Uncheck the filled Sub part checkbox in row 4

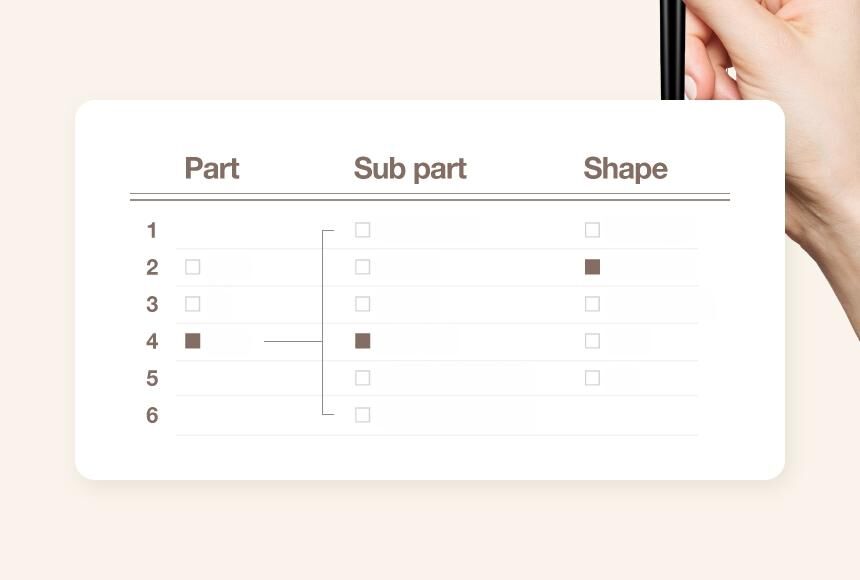click(x=363, y=341)
